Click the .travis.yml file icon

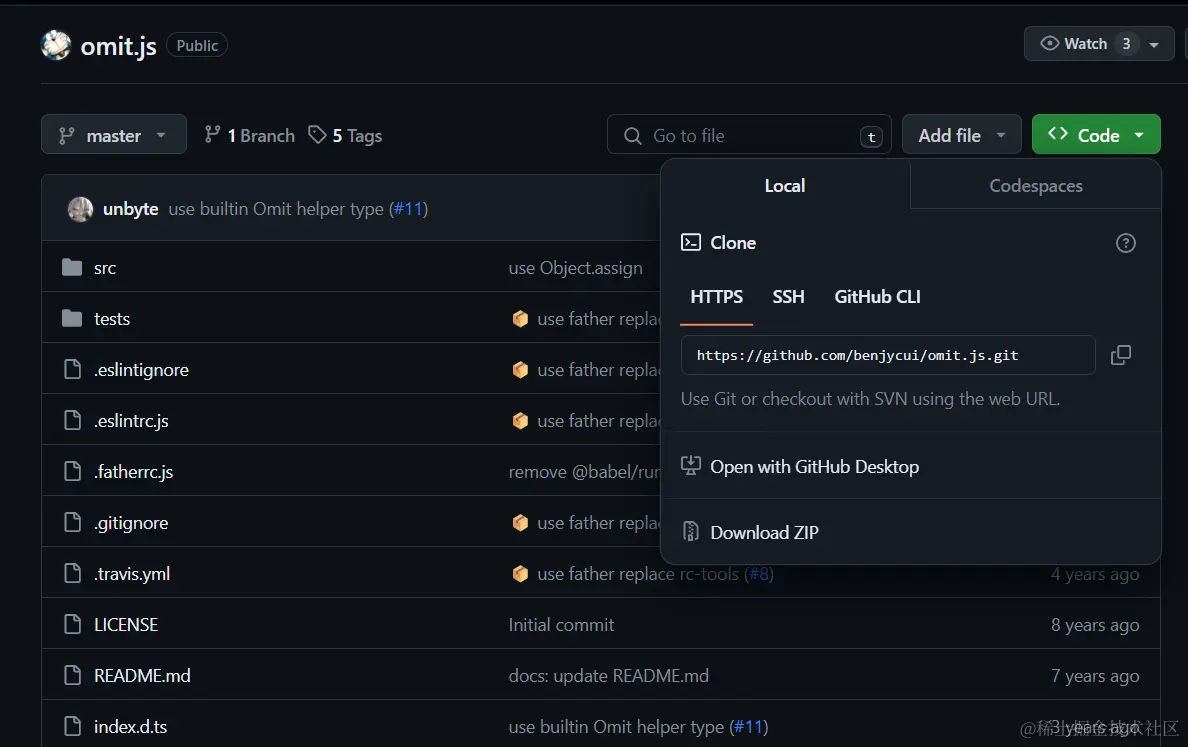(73, 573)
